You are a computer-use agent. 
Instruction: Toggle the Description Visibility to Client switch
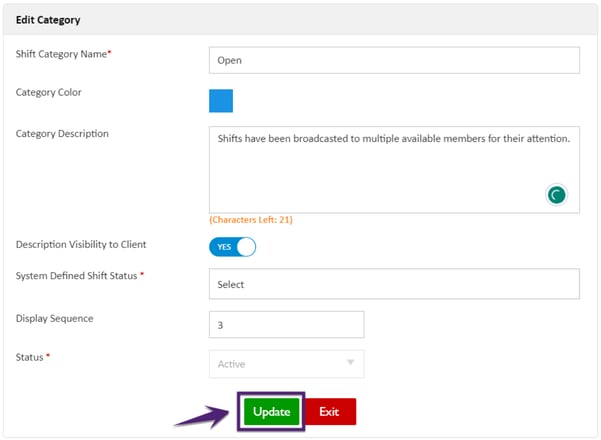[232, 247]
